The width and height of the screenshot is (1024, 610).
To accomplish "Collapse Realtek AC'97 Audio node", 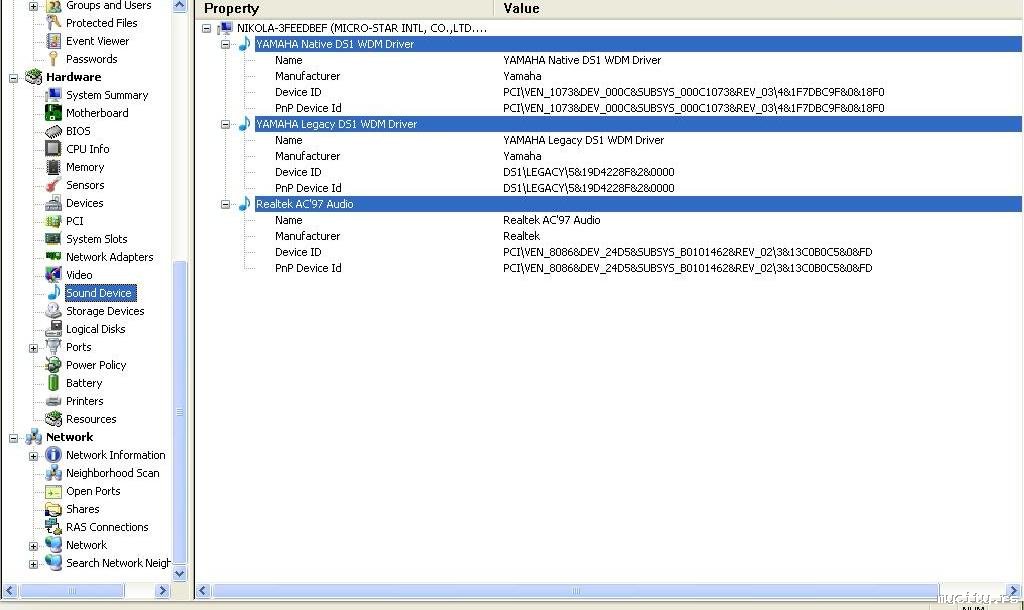I will (x=225, y=204).
